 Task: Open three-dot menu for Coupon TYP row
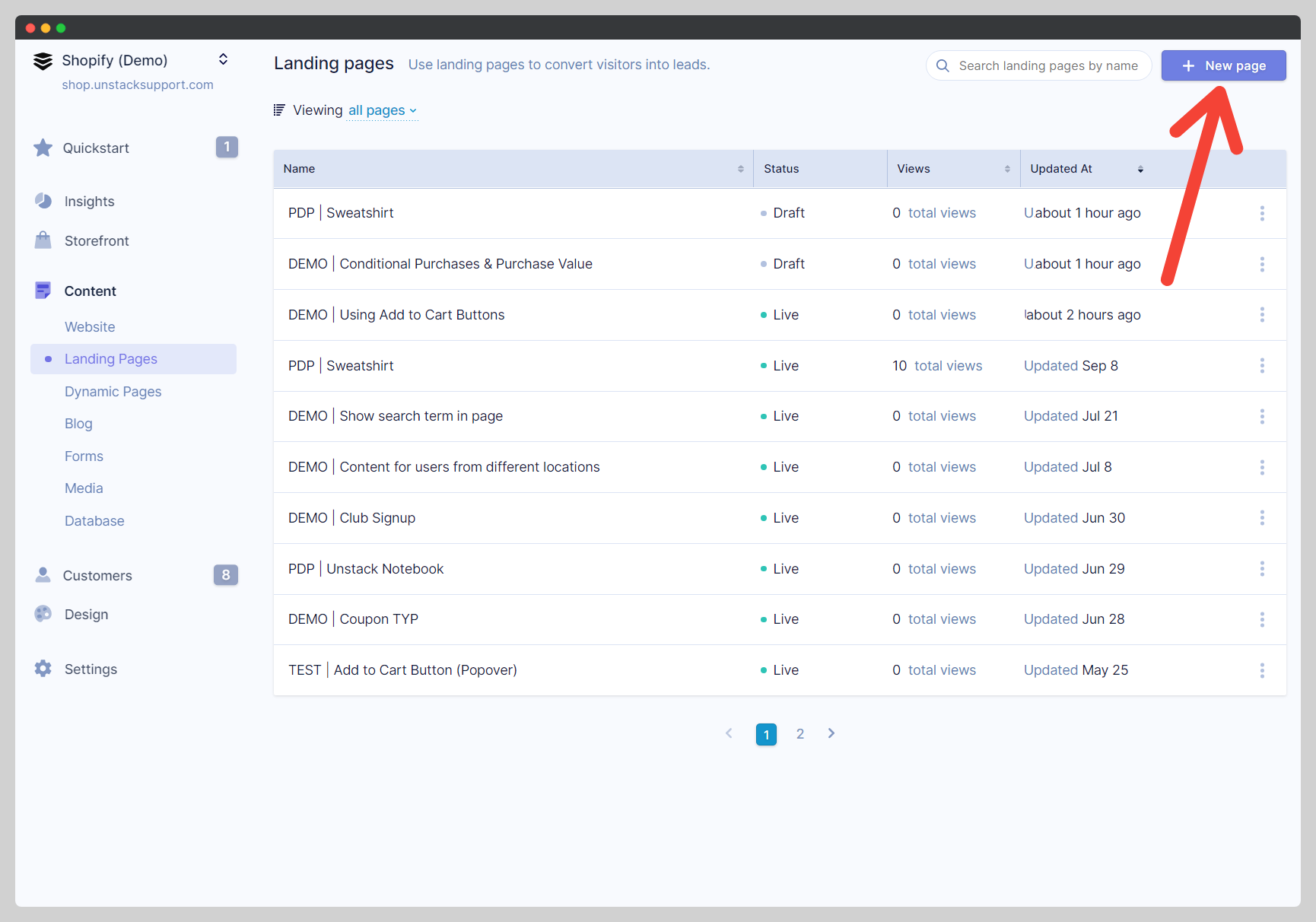click(1262, 619)
